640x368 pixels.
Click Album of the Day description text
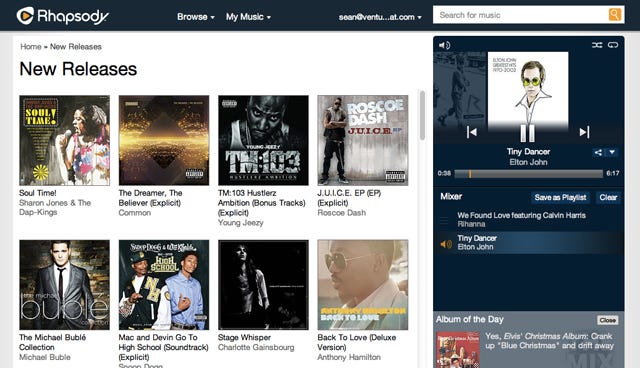pyautogui.click(x=549, y=341)
